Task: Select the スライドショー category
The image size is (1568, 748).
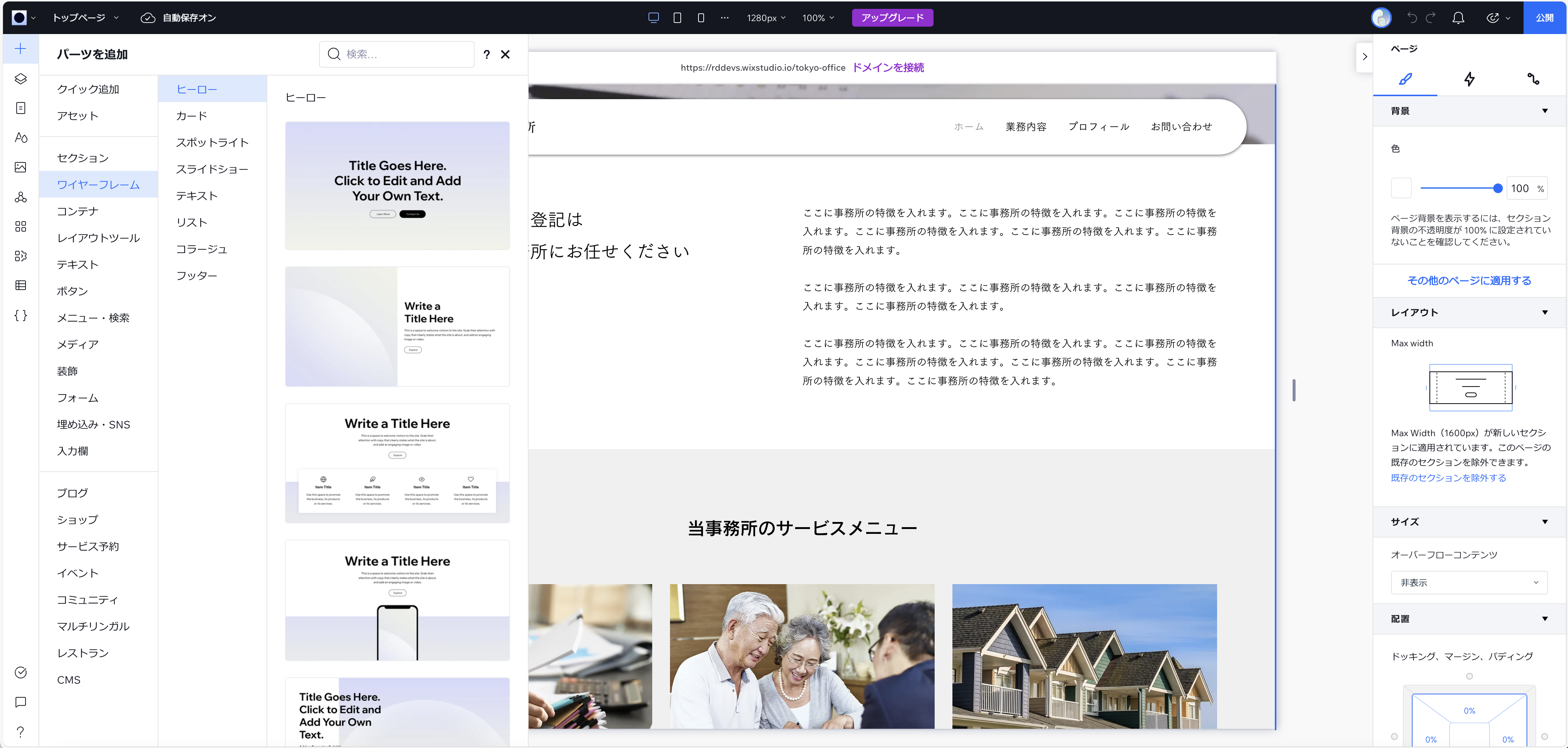Action: point(212,169)
